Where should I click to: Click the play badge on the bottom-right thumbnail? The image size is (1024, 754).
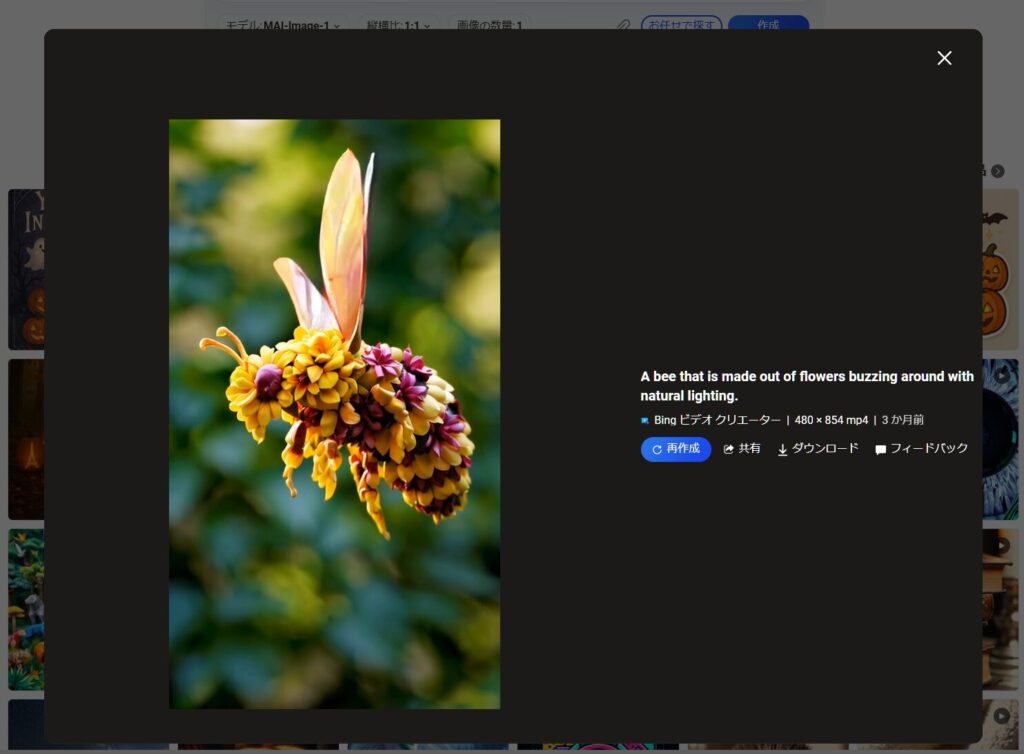tap(1002, 715)
